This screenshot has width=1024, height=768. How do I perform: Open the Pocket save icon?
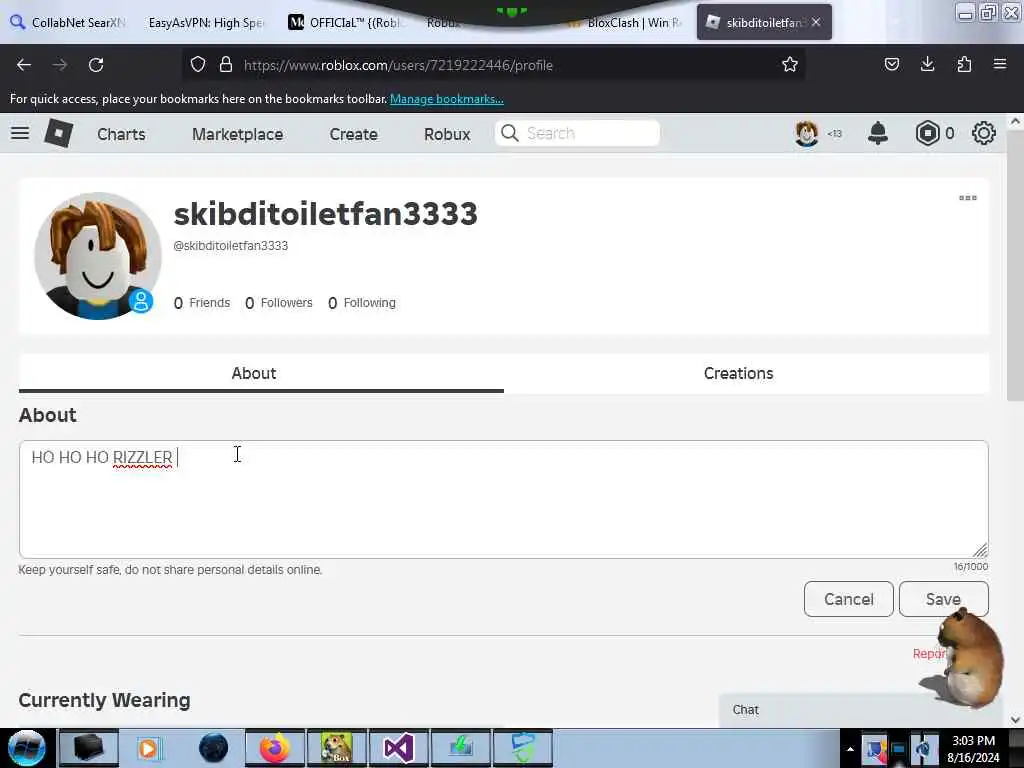[x=891, y=64]
